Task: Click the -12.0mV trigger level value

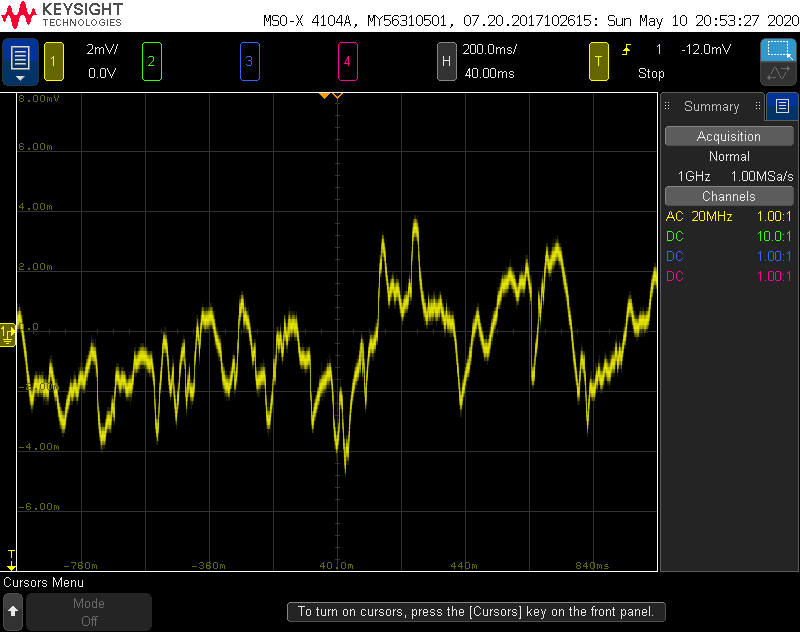Action: [706, 49]
